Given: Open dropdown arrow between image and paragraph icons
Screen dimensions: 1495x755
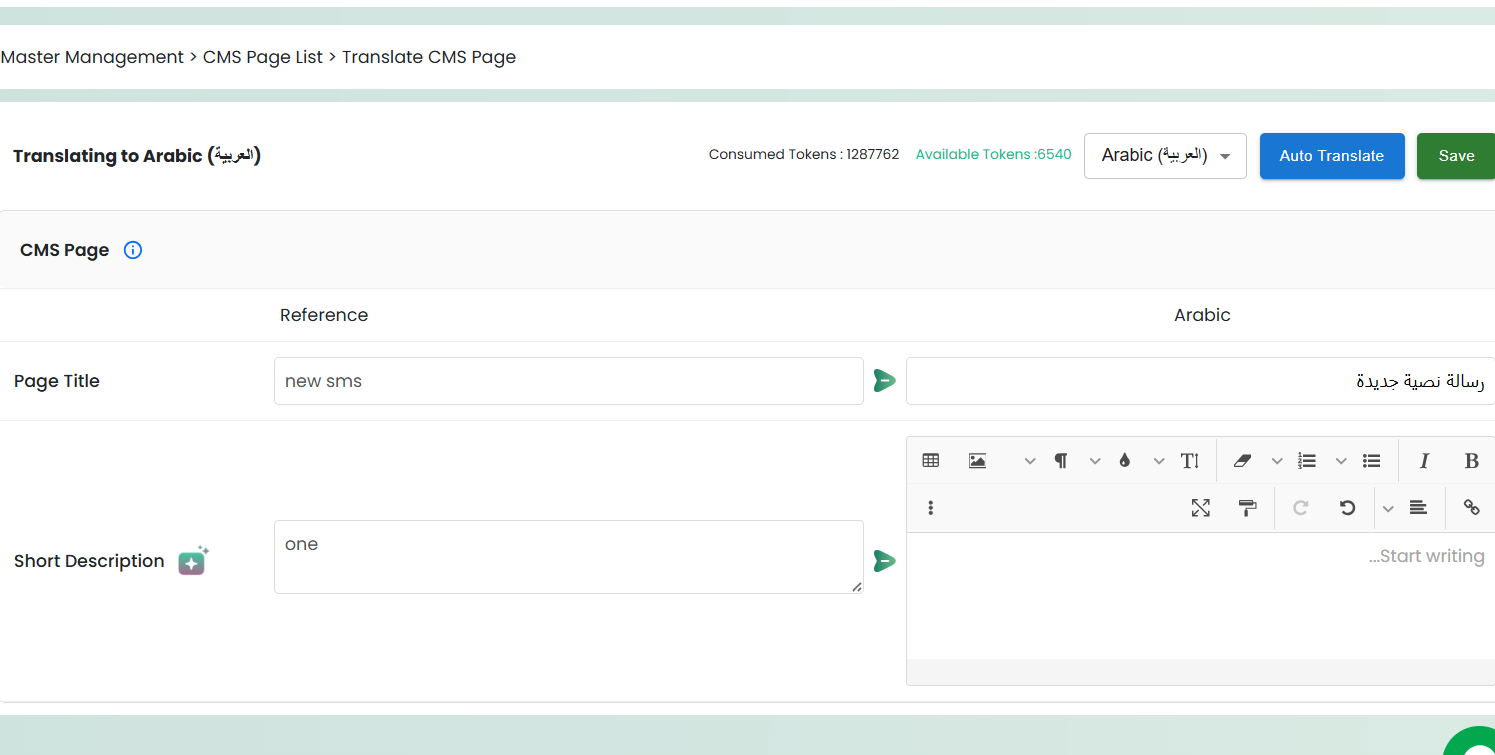Looking at the screenshot, I should (1030, 461).
